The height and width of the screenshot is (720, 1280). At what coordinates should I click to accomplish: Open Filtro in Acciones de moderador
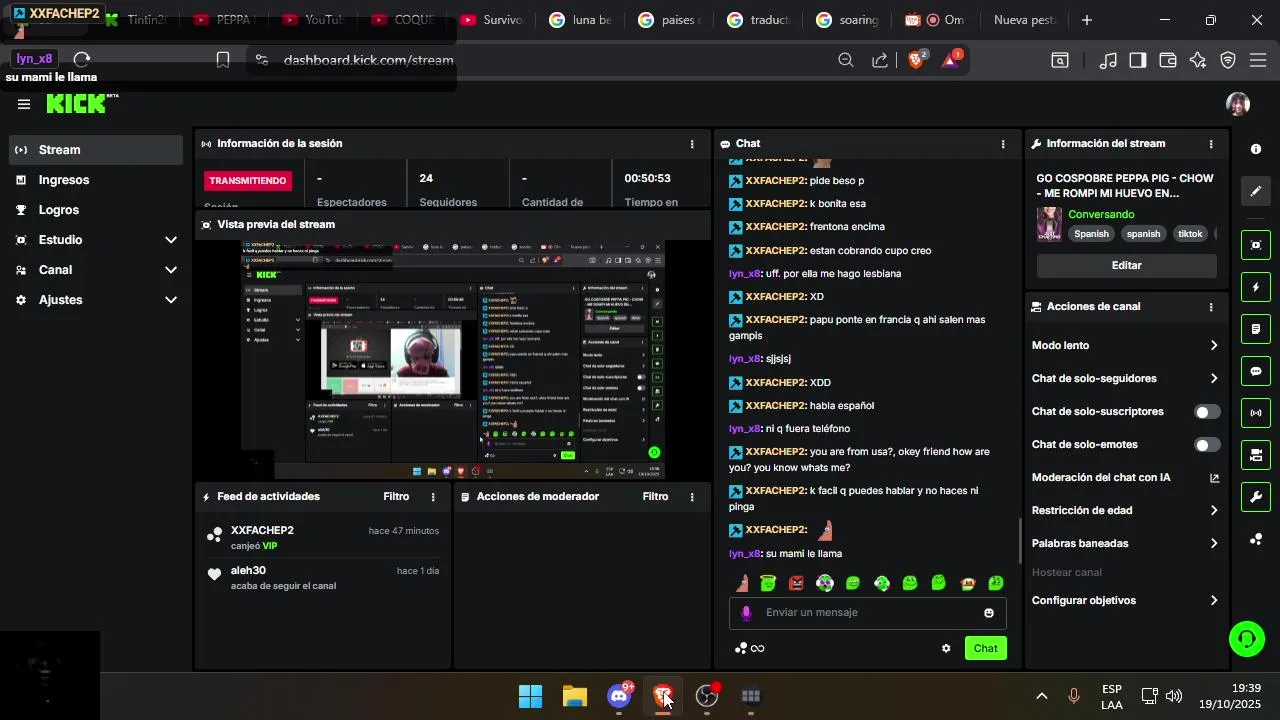tap(655, 497)
